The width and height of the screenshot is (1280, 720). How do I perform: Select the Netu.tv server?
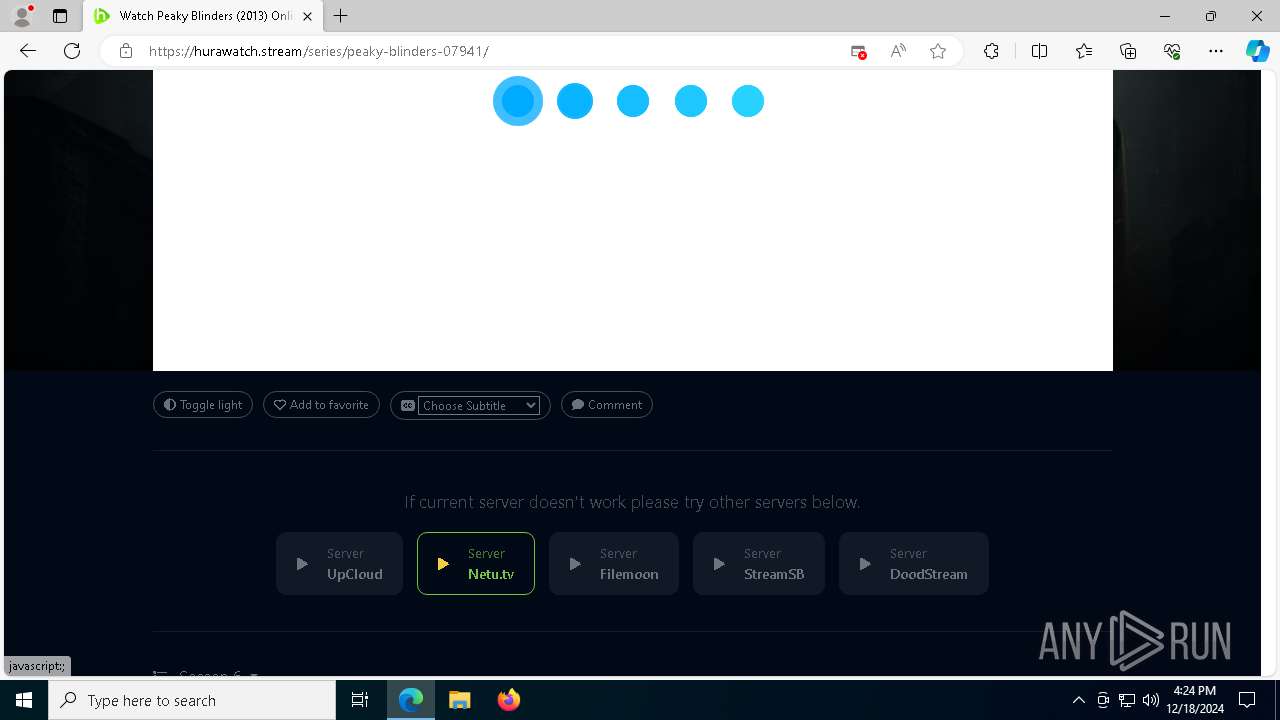tap(476, 564)
